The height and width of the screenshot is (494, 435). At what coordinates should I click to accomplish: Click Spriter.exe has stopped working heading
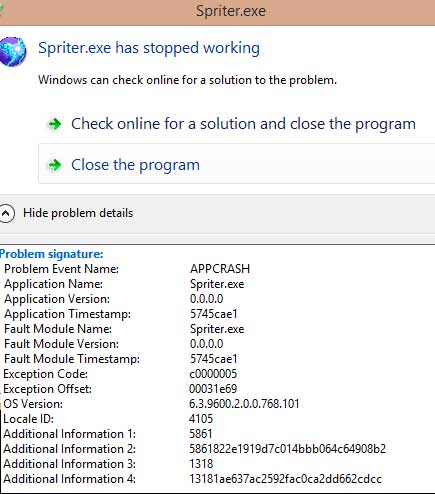[x=149, y=48]
